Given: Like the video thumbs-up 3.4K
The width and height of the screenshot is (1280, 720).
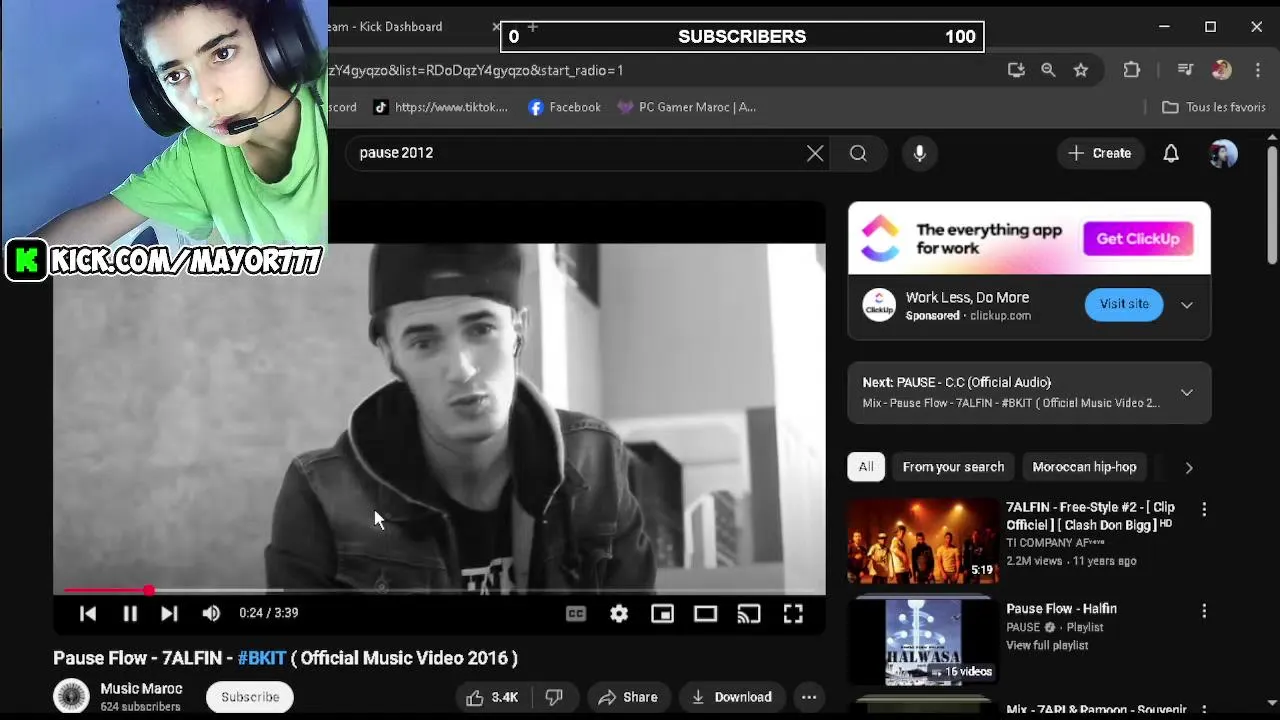Looking at the screenshot, I should [492, 697].
